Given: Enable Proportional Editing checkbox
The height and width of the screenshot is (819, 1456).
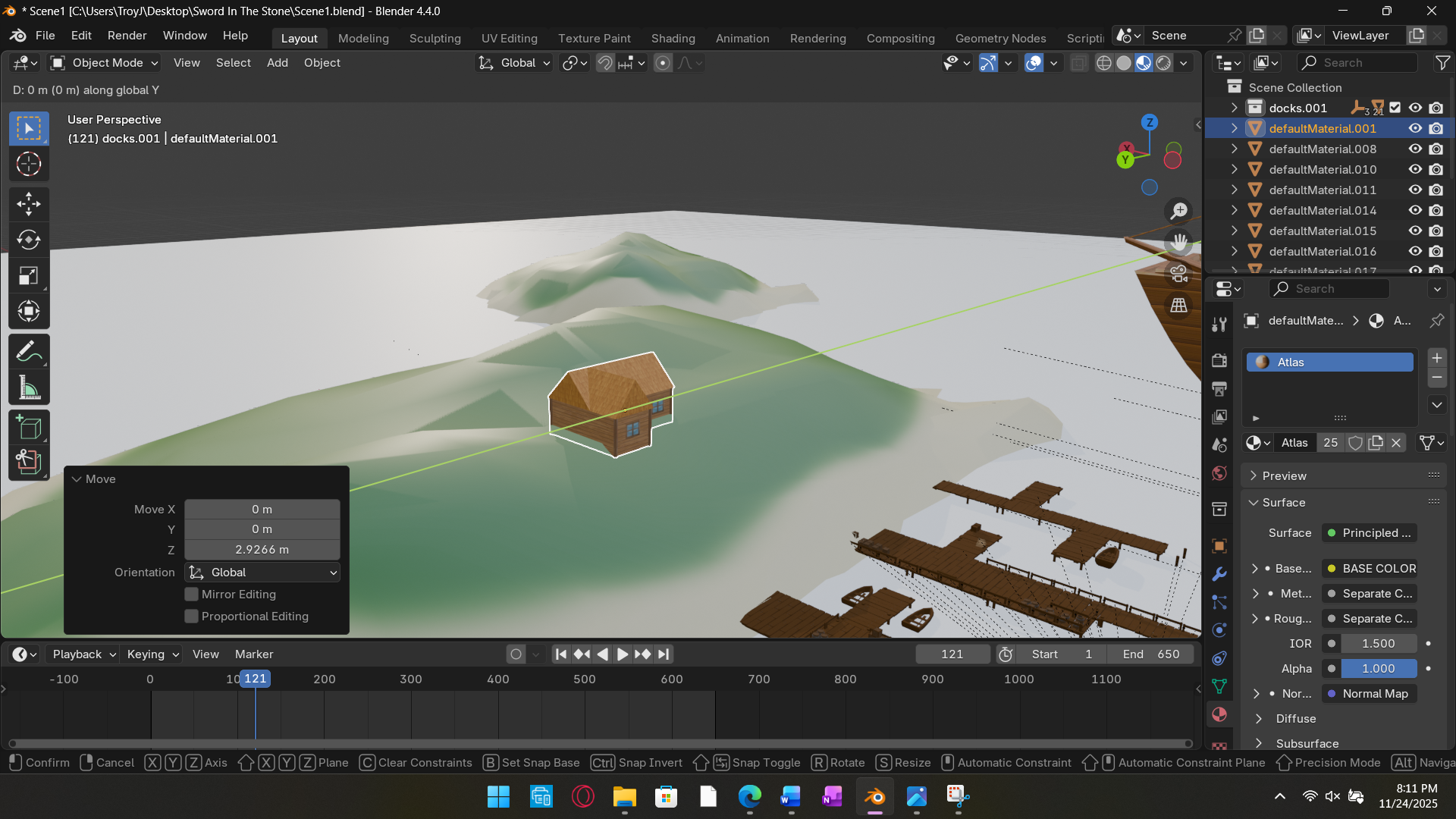Looking at the screenshot, I should [192, 617].
